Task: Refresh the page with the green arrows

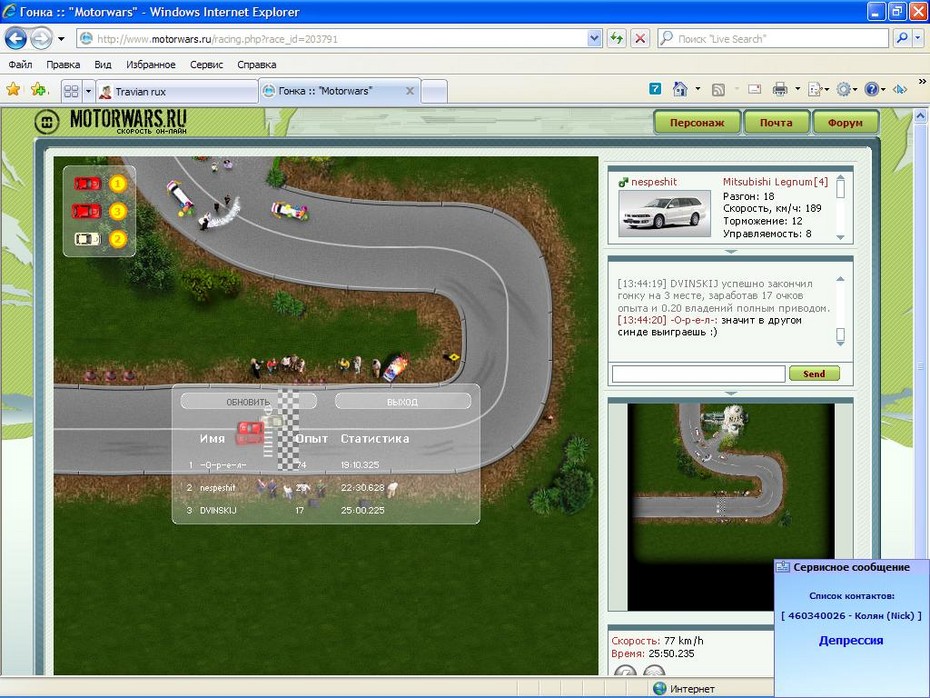Action: click(617, 39)
